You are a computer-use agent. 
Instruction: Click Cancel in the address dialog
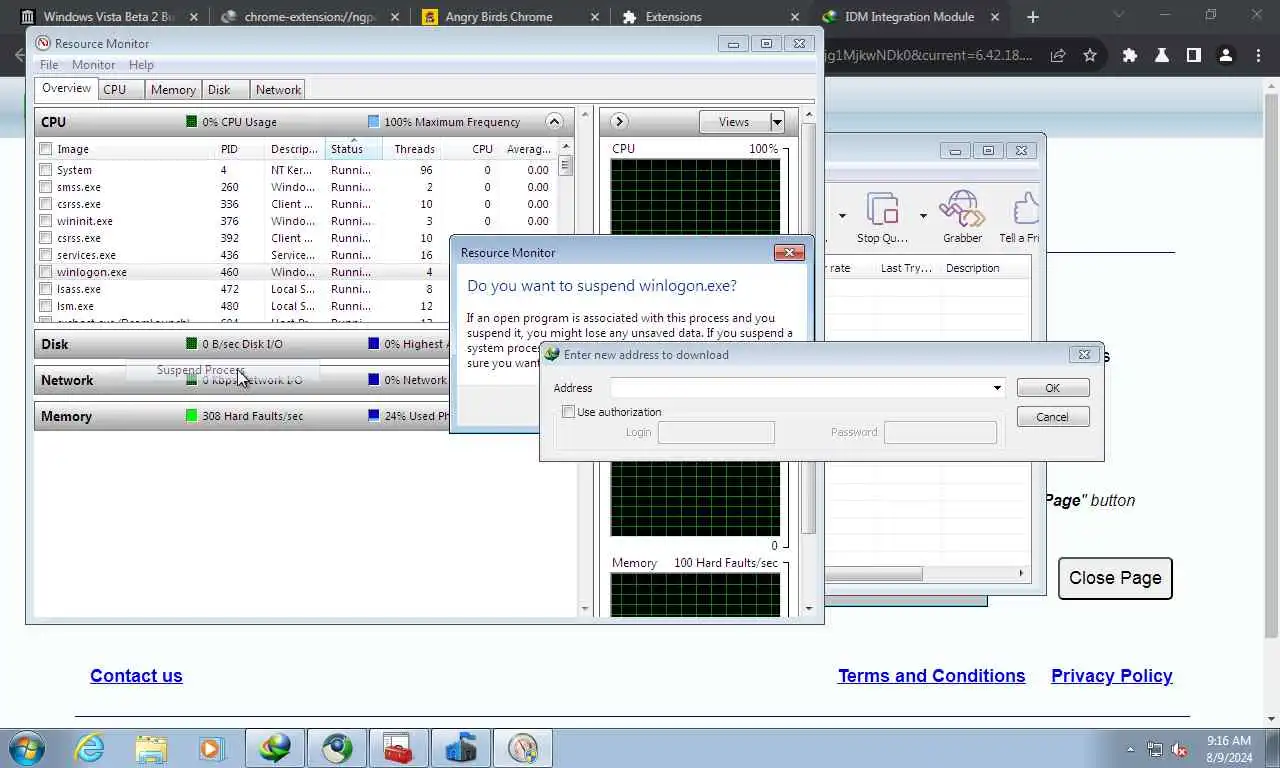click(x=1052, y=417)
